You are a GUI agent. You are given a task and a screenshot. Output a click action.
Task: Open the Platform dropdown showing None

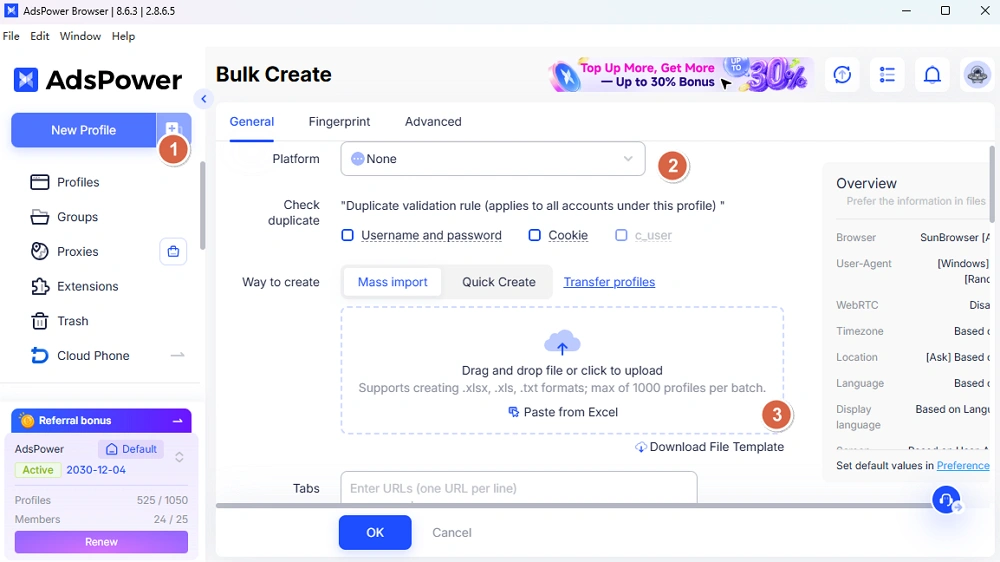tap(493, 159)
